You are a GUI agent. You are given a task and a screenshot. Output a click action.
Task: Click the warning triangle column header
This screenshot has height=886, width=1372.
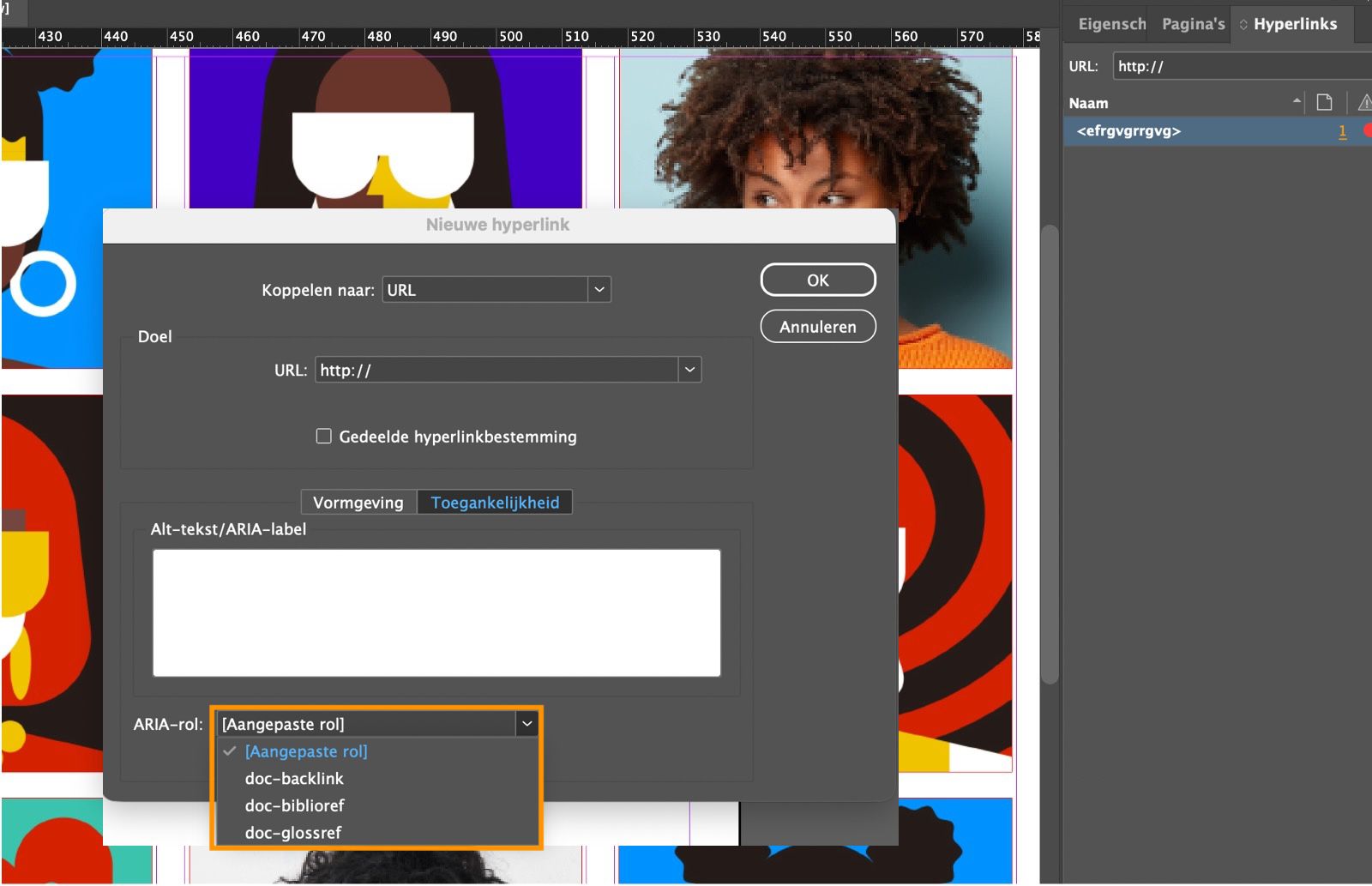(x=1364, y=103)
